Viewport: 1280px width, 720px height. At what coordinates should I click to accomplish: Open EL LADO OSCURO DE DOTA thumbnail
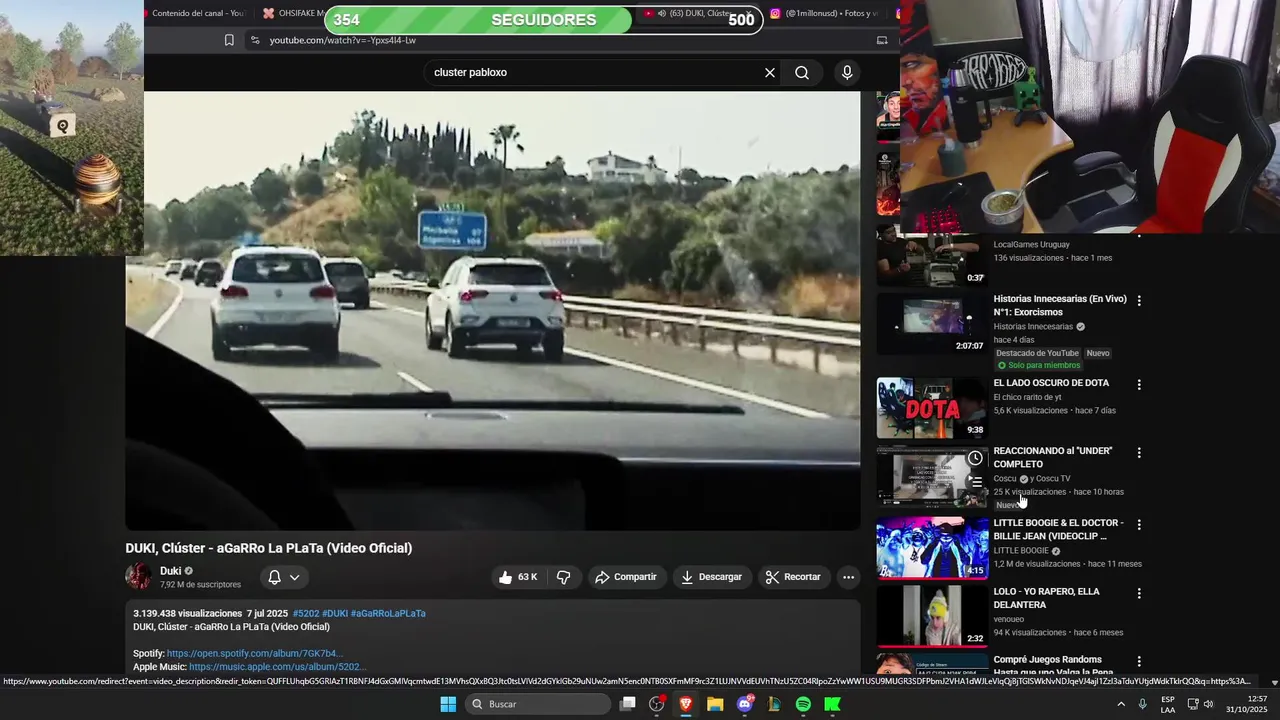pyautogui.click(x=932, y=408)
